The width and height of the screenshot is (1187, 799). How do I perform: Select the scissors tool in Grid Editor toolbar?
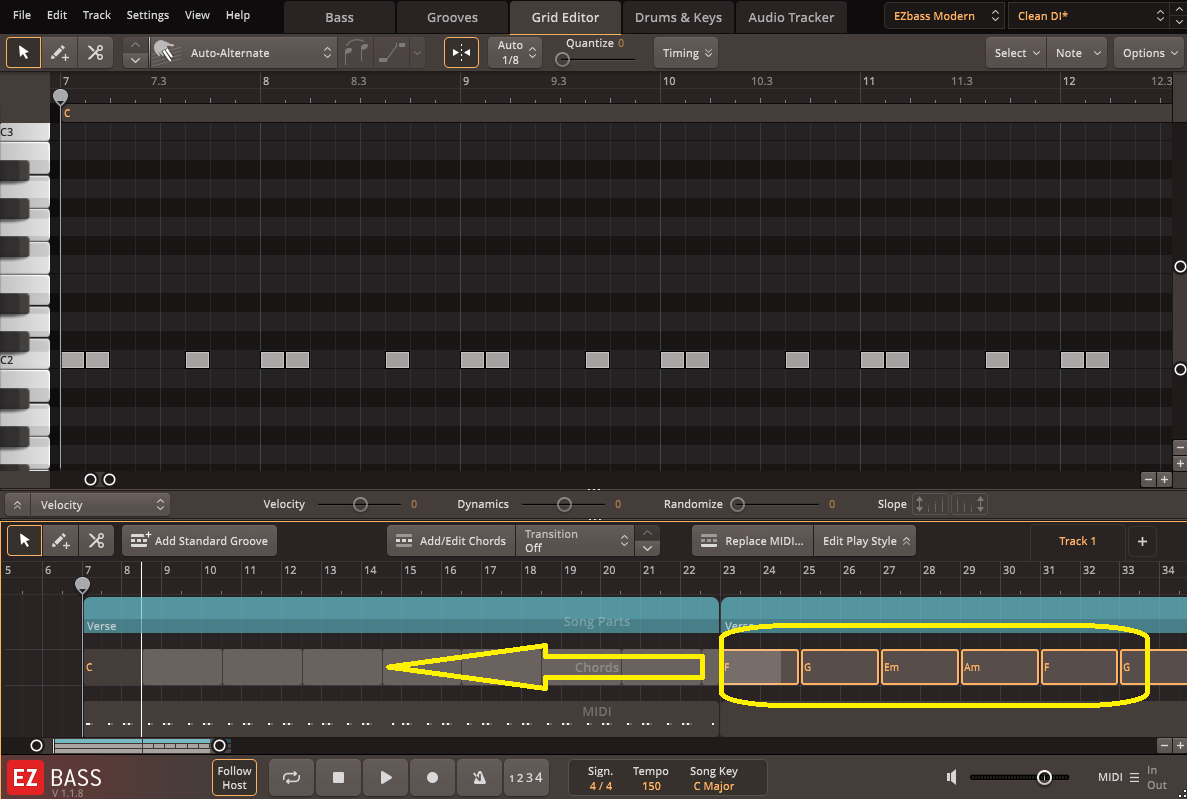pyautogui.click(x=95, y=53)
